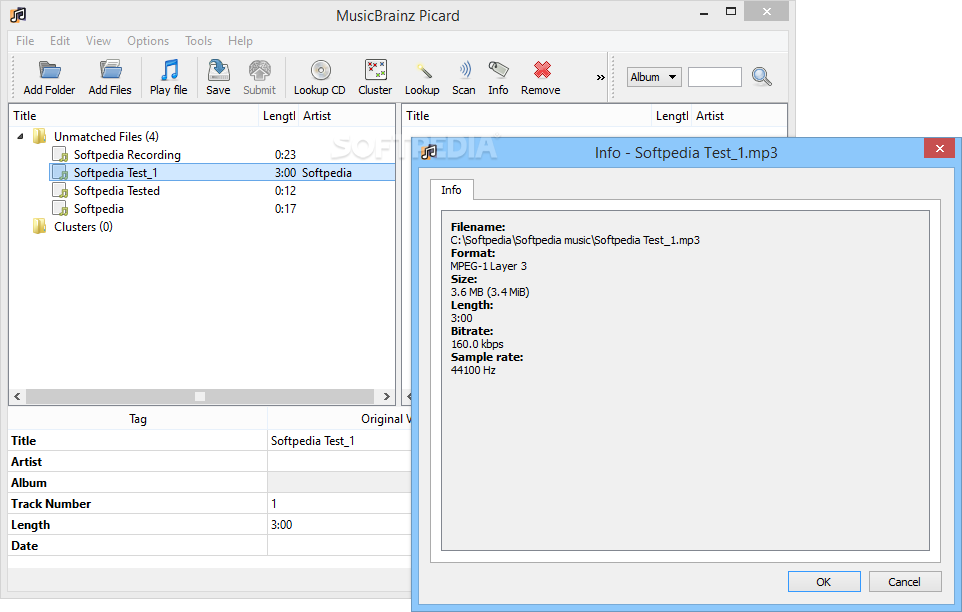Select the Softpedia file with 0:17 length

[x=222, y=208]
